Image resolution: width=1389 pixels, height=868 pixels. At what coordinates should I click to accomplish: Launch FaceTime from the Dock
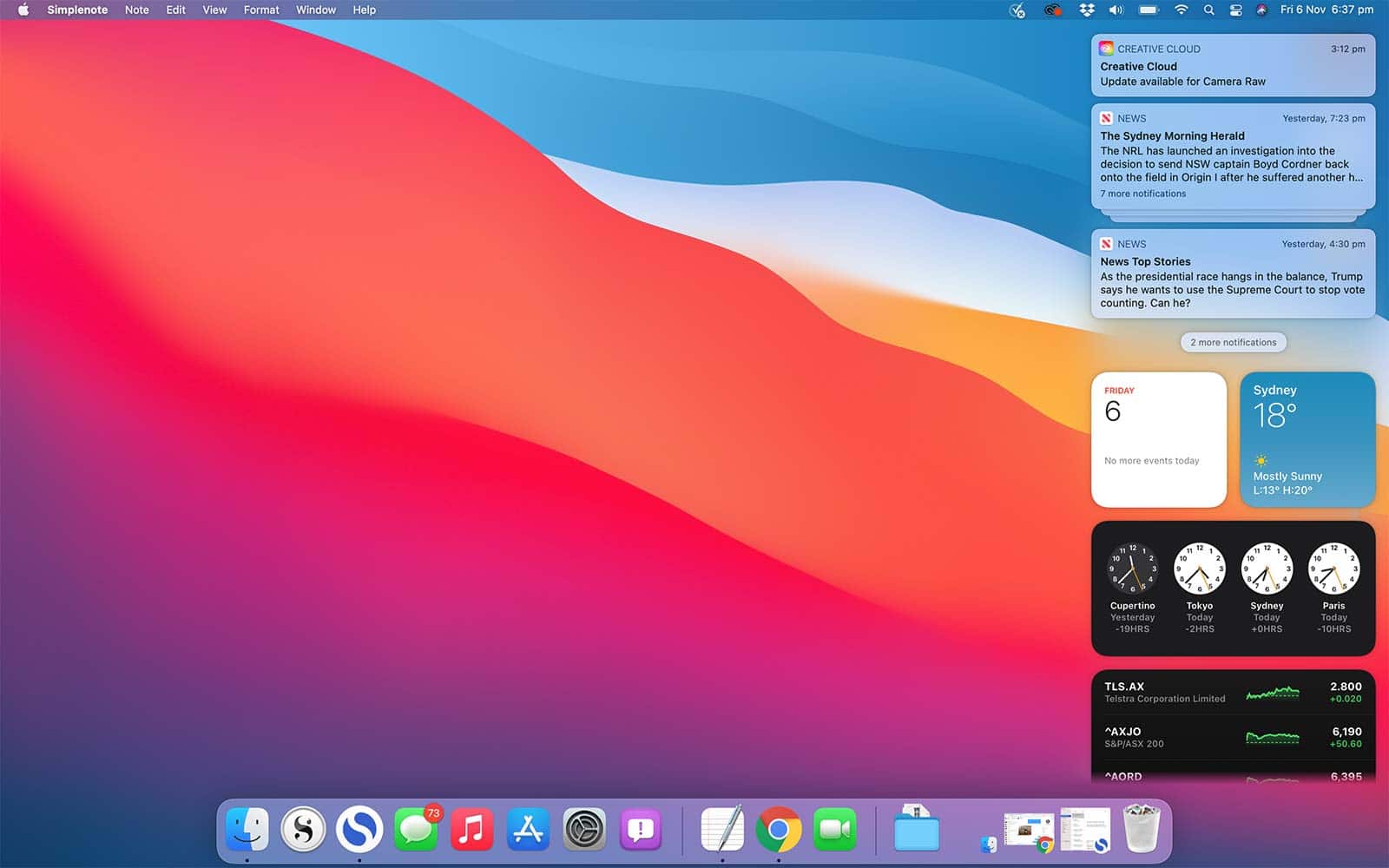[834, 829]
